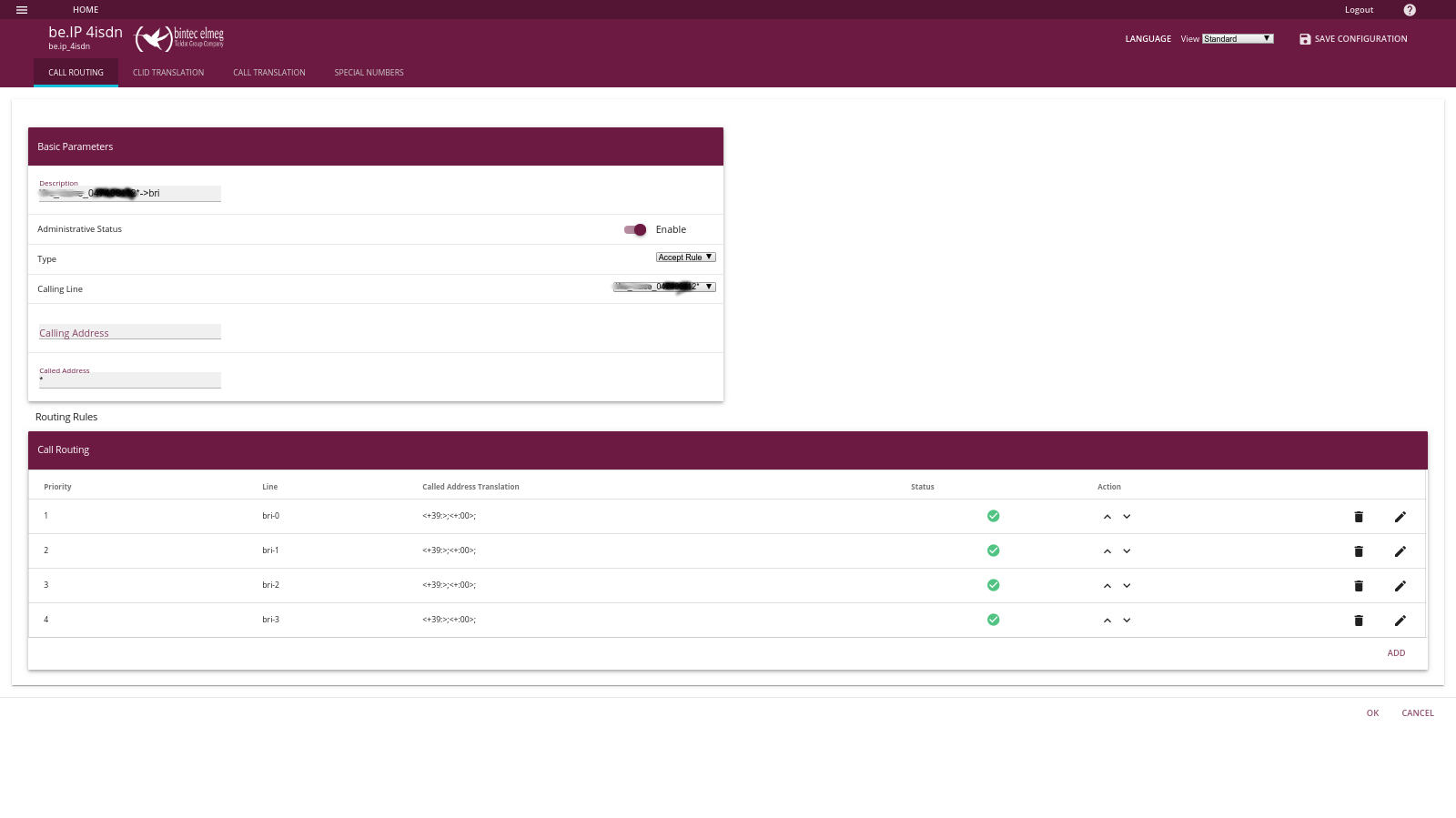Move bri-2 rule up in priority
This screenshot has width=1456, height=818.
[x=1107, y=586]
